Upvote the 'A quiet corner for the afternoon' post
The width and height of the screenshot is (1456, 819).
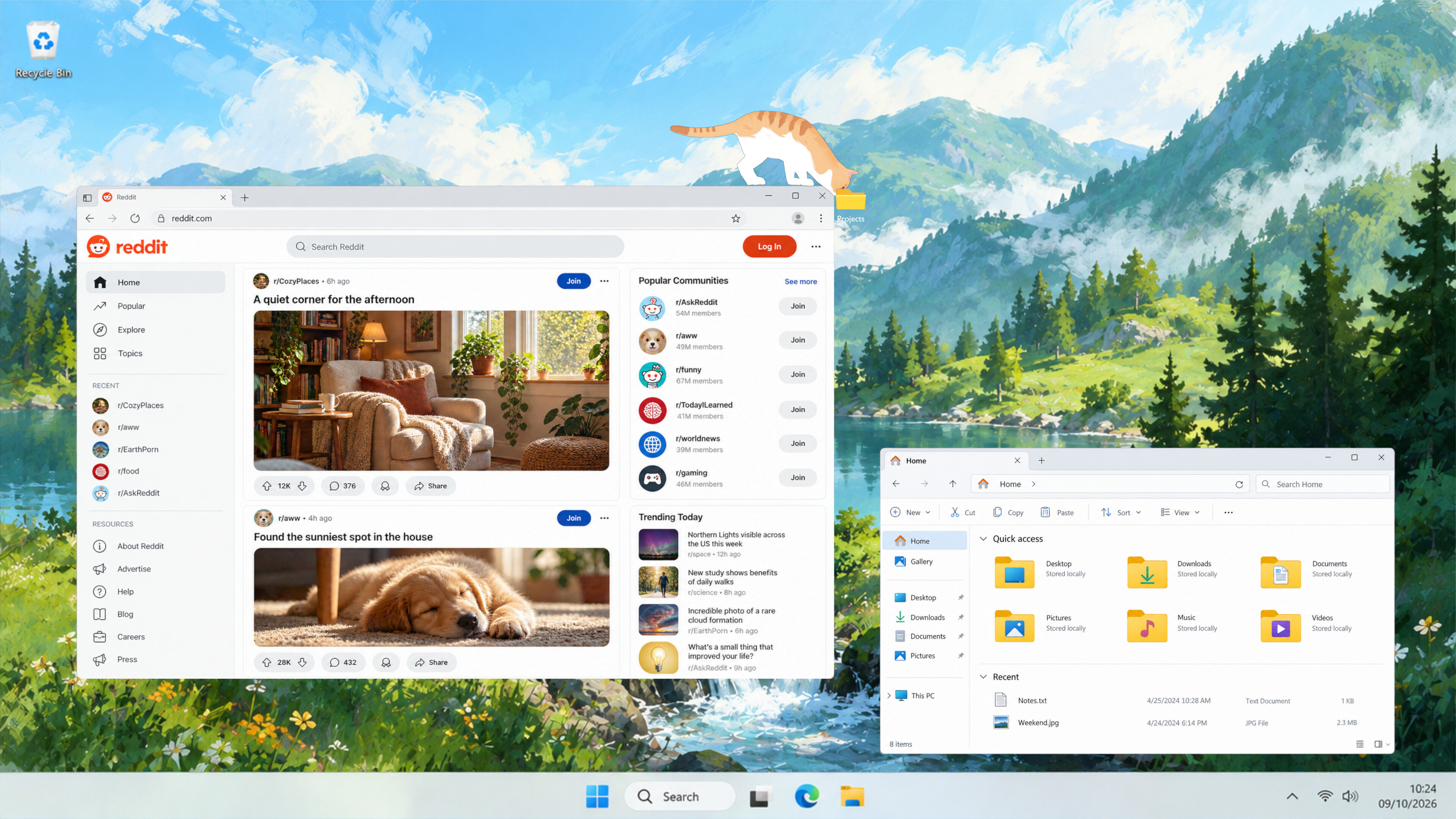267,486
